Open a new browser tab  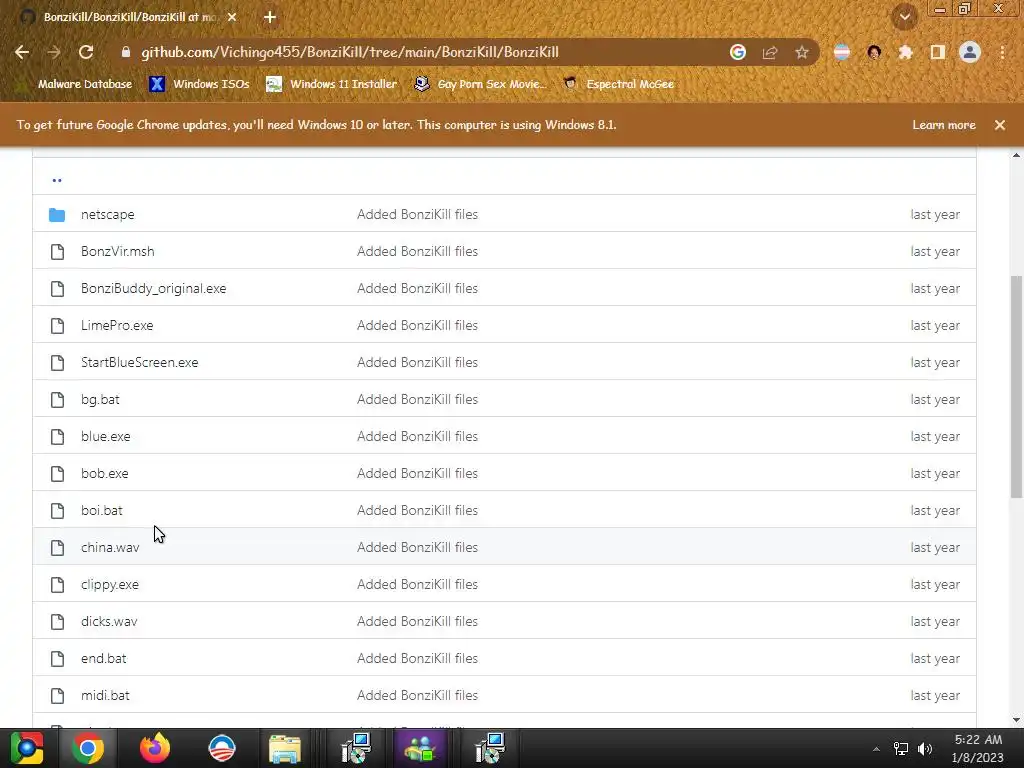(270, 17)
